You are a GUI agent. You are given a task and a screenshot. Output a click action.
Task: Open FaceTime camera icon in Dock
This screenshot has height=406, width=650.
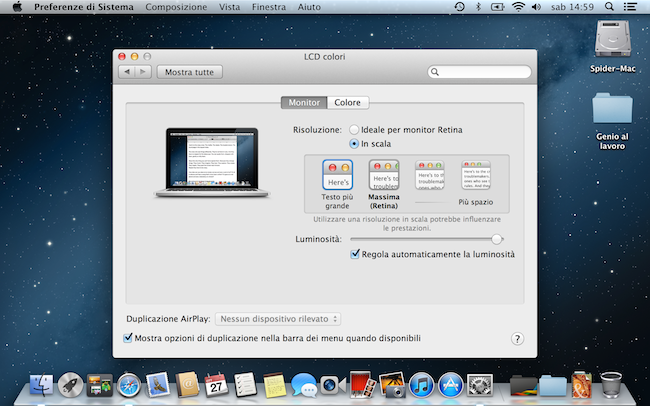333,385
